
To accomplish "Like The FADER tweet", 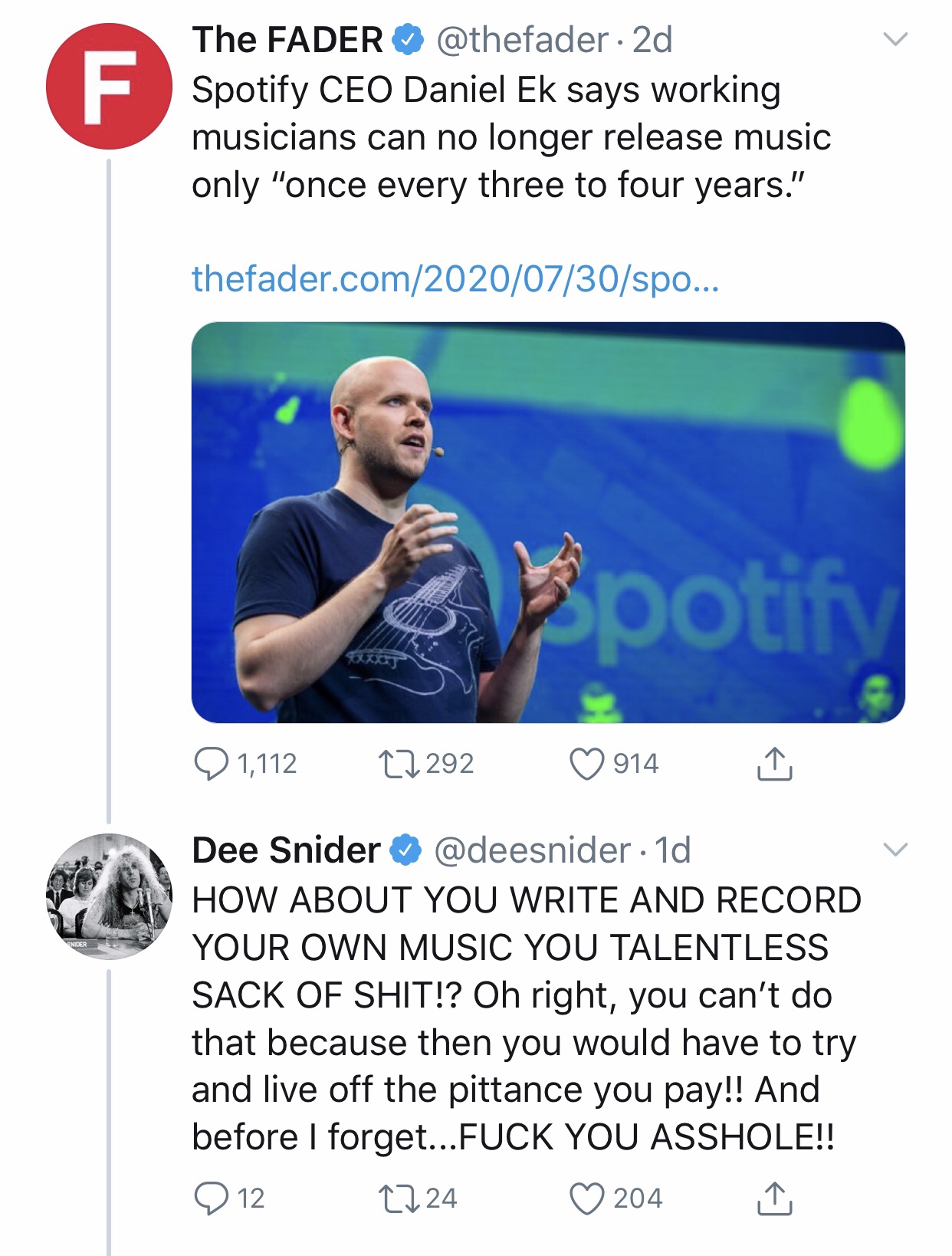I will click(x=587, y=764).
